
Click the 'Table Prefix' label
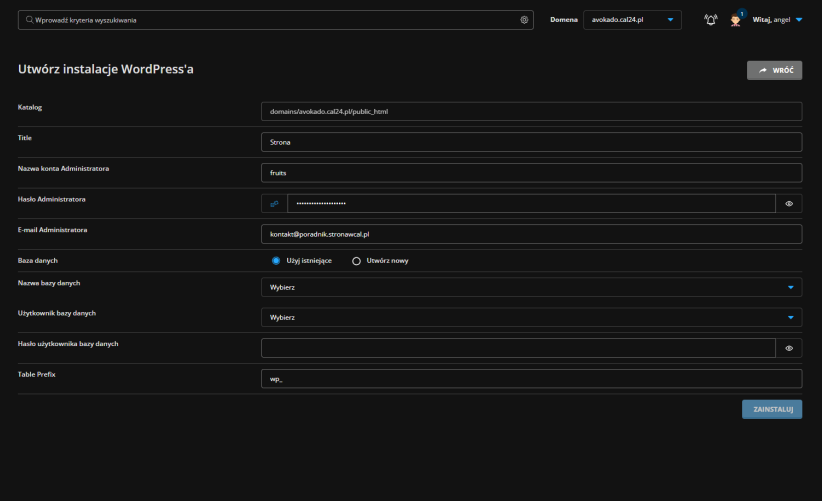37,374
